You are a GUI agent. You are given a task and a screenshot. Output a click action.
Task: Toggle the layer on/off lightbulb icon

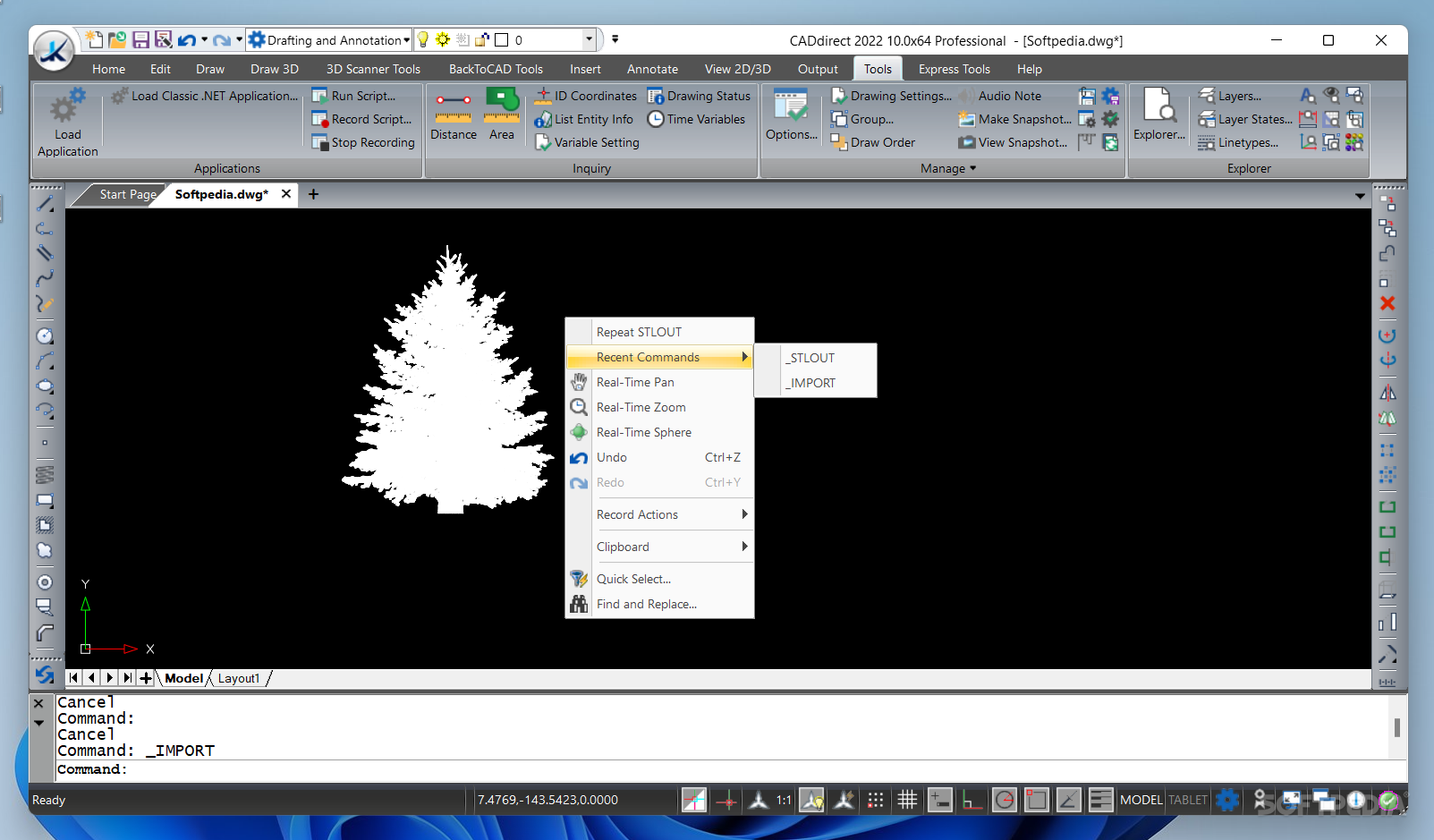click(x=423, y=39)
